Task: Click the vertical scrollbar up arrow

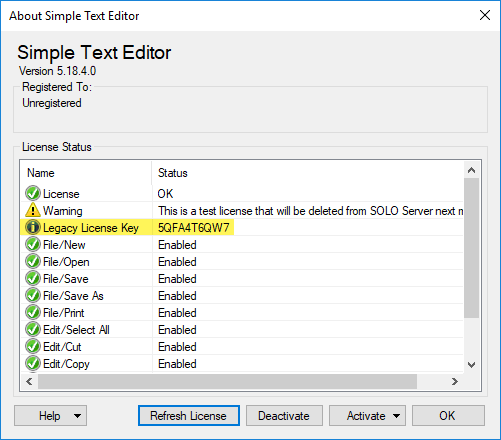Action: 471,170
